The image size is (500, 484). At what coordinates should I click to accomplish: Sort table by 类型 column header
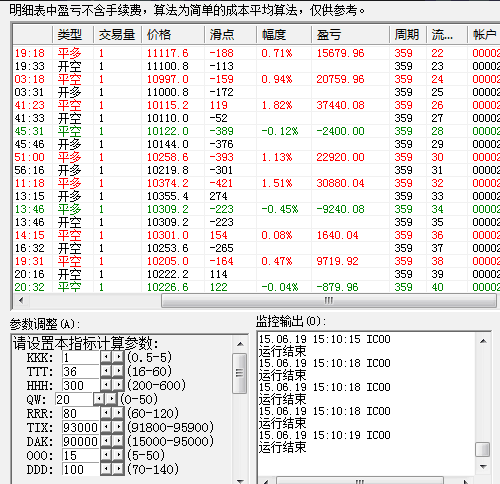click(x=73, y=34)
